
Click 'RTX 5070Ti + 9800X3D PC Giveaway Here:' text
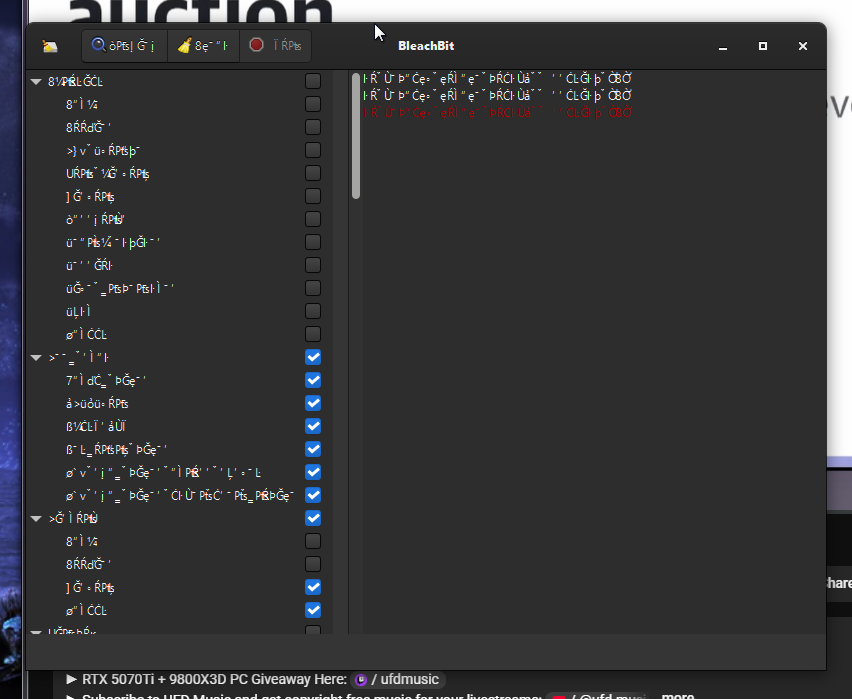tap(214, 679)
